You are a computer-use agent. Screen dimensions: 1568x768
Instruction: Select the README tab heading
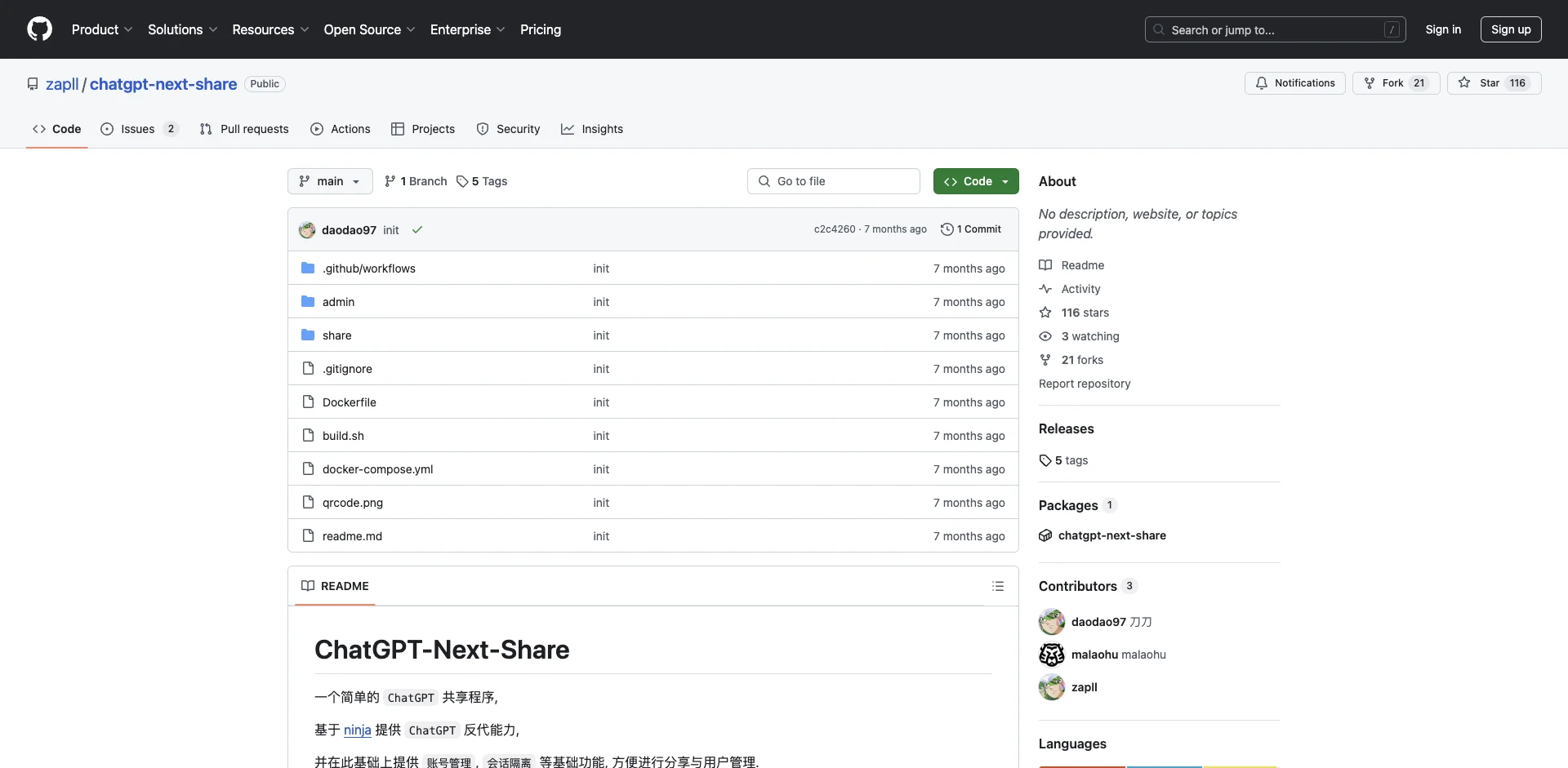(335, 586)
